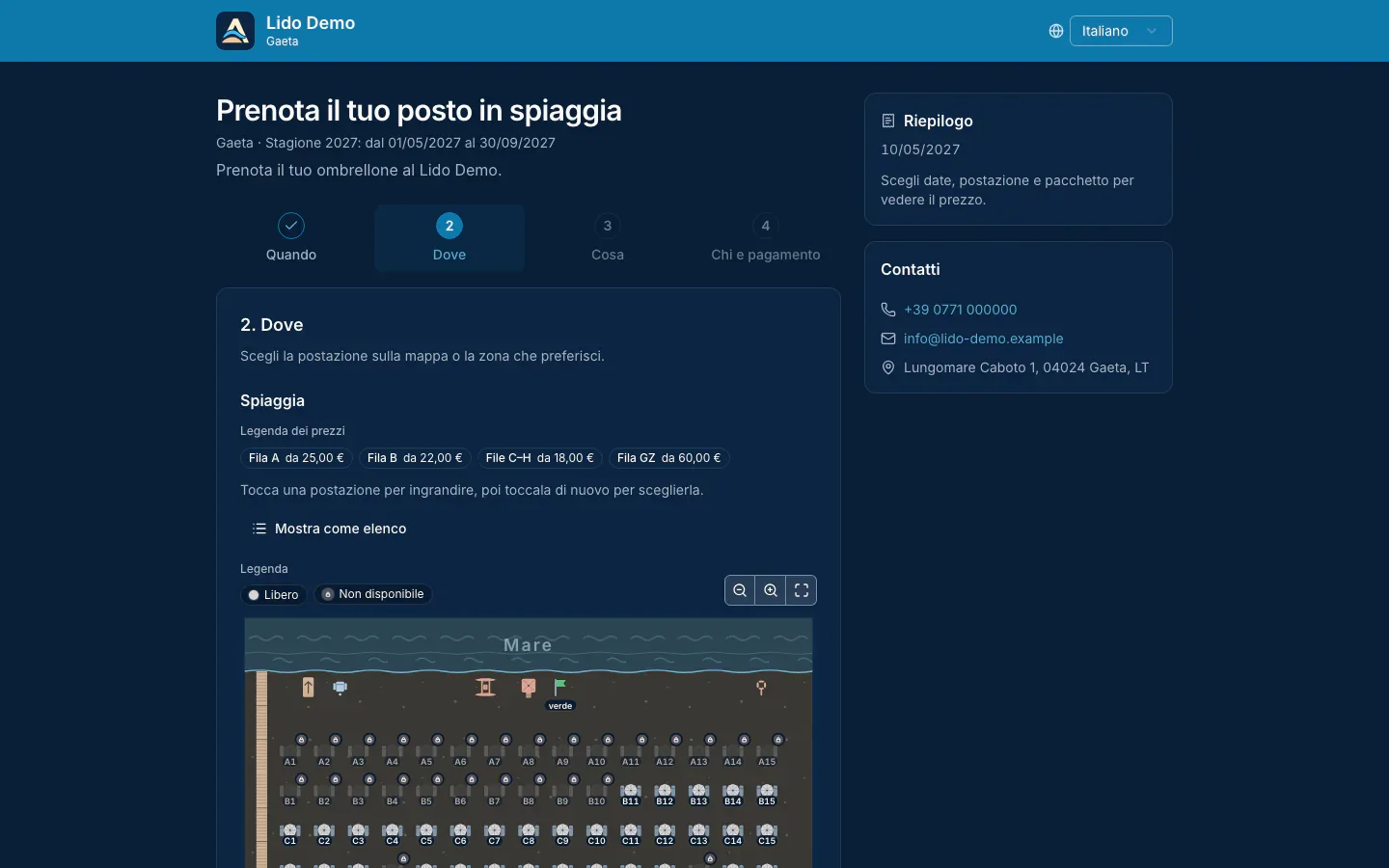Click the Fila GZ da 60,00 € chip

[668, 458]
